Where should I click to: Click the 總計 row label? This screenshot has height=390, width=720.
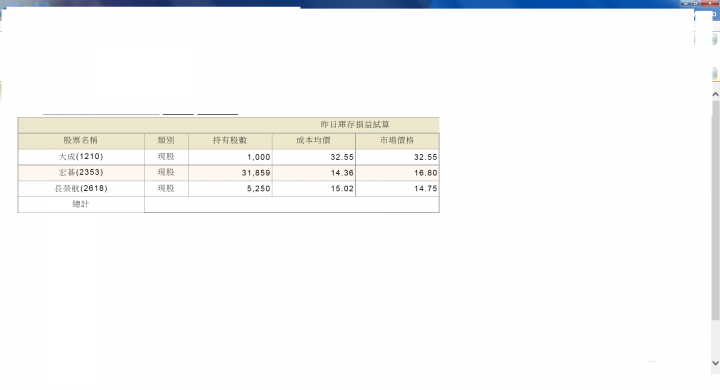(x=81, y=204)
